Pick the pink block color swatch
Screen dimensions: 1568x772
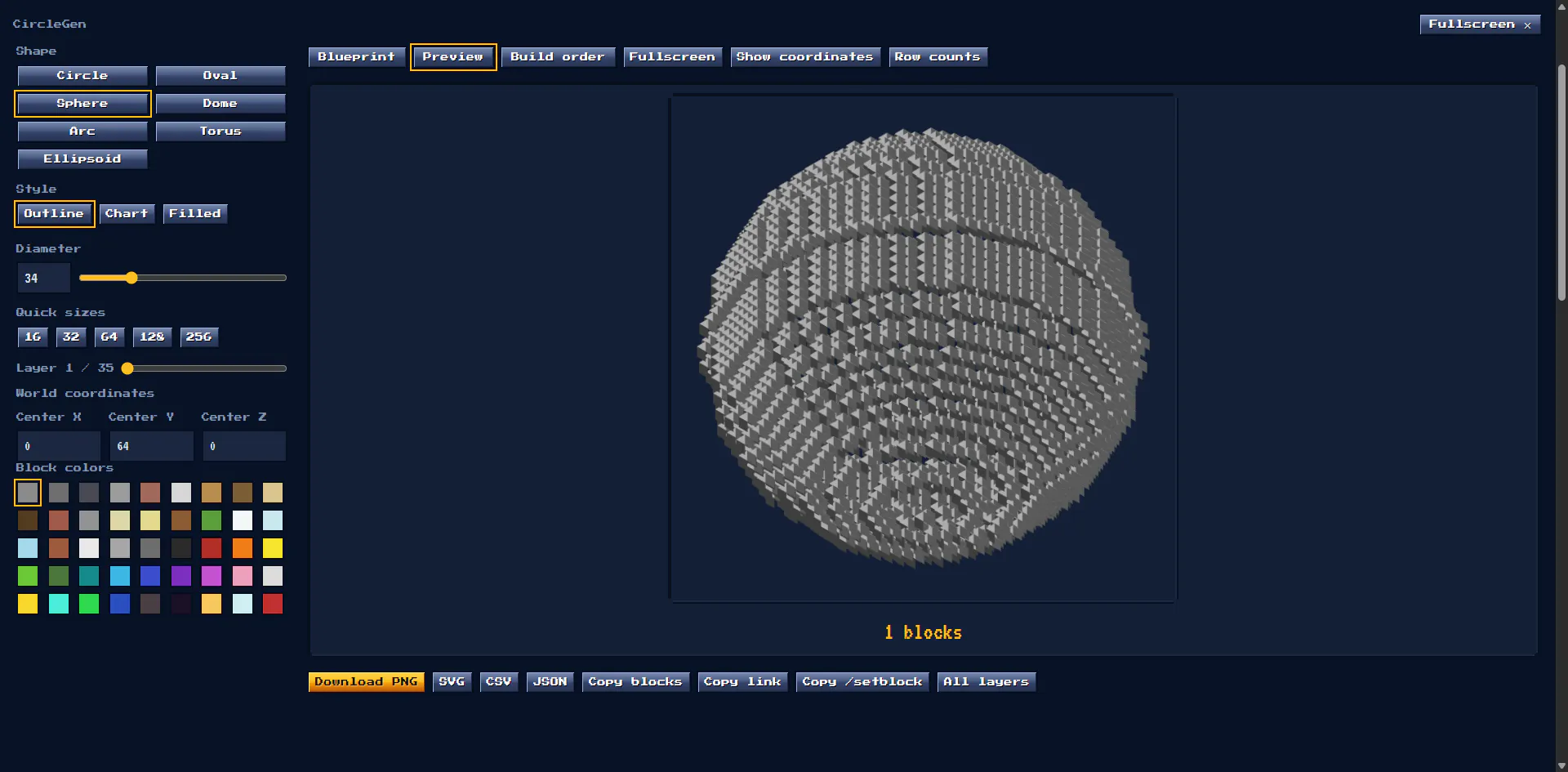[242, 575]
